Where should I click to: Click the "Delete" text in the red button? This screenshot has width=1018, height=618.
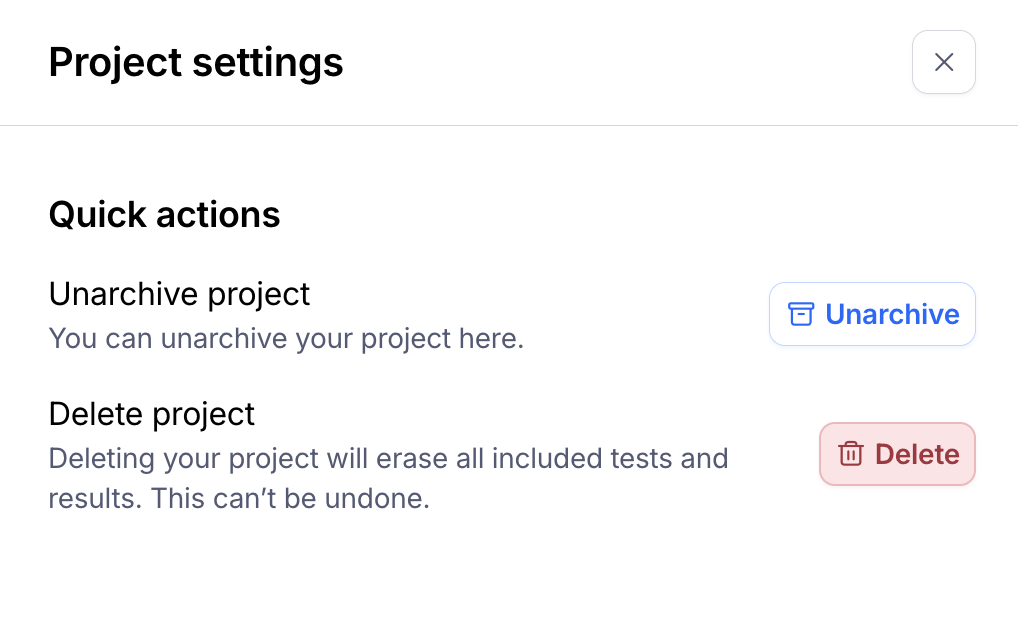(x=917, y=454)
